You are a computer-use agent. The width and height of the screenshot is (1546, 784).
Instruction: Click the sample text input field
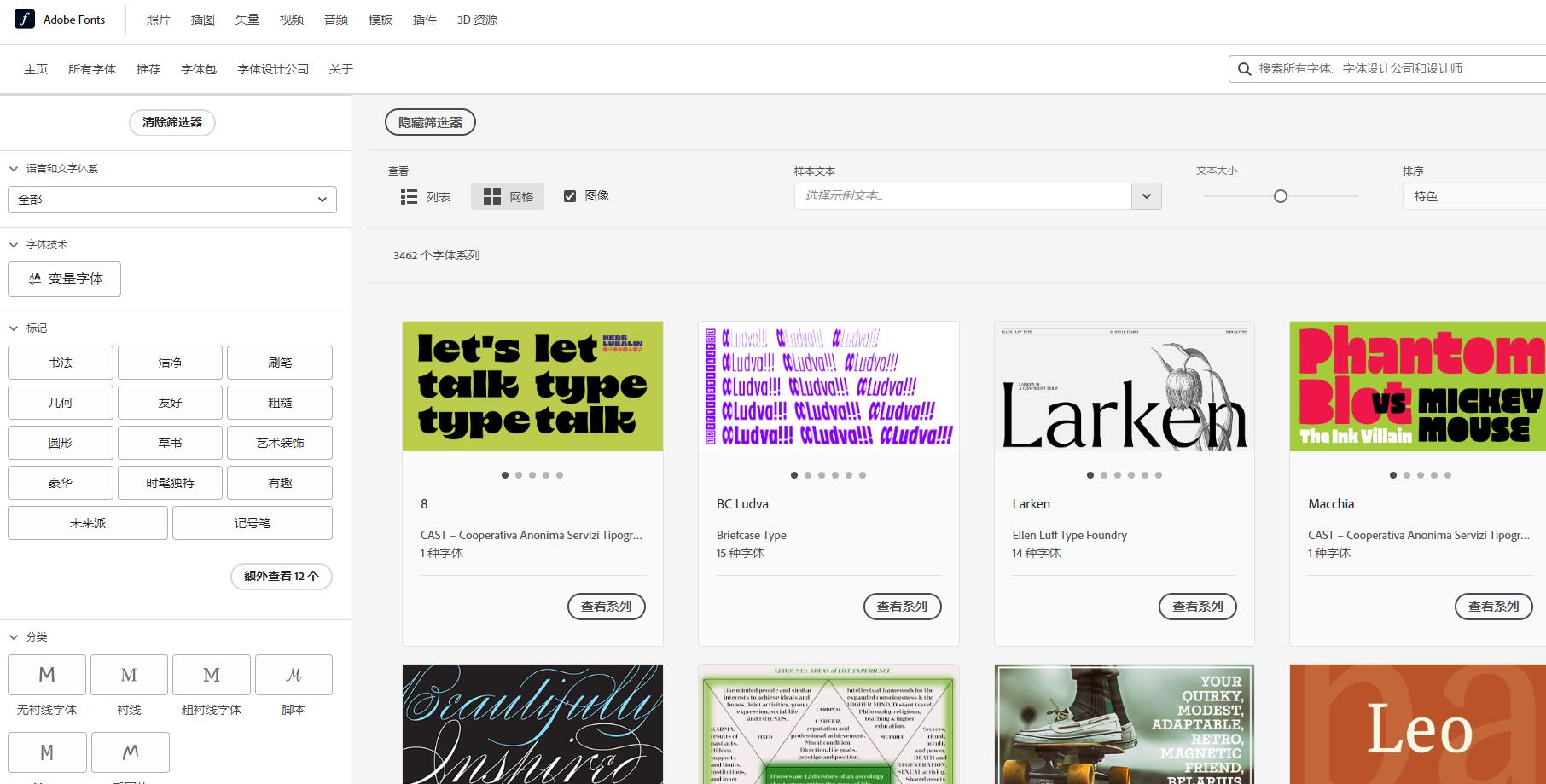pyautogui.click(x=962, y=196)
